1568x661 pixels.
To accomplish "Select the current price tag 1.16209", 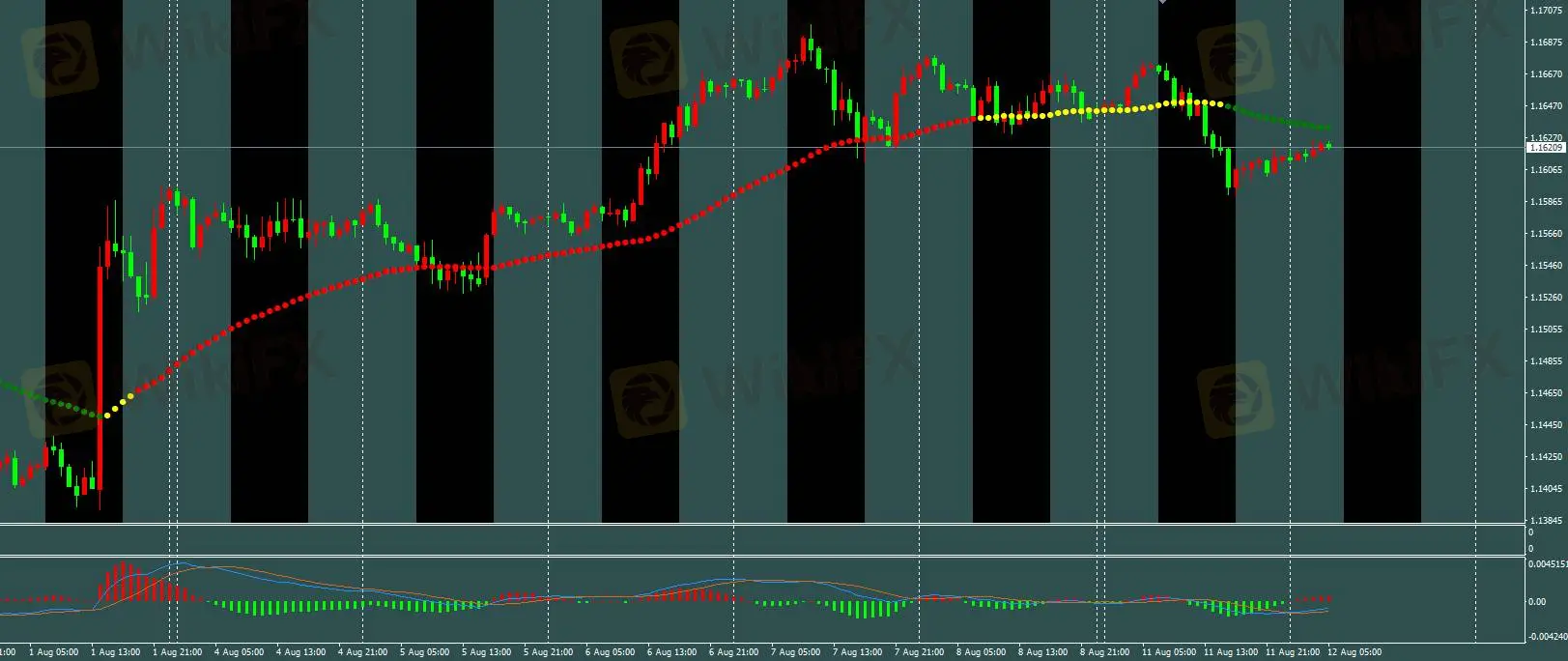I will [1546, 148].
